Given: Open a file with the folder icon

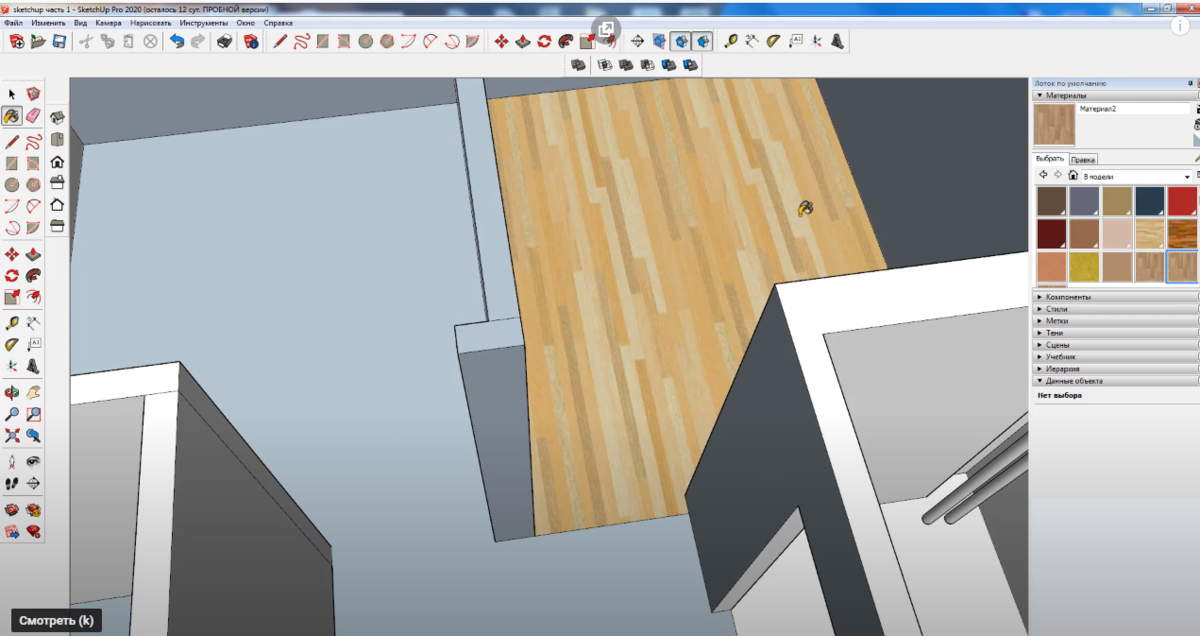Looking at the screenshot, I should point(38,41).
